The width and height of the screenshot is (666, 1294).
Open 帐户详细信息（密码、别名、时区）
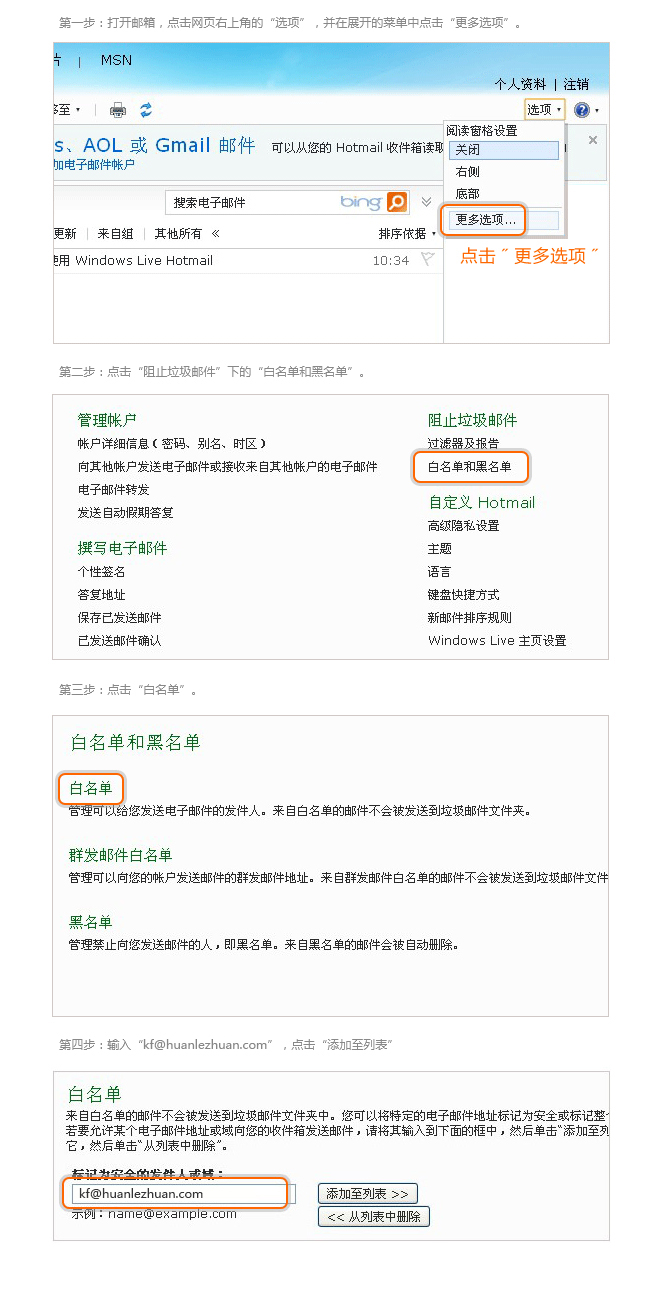(172, 443)
